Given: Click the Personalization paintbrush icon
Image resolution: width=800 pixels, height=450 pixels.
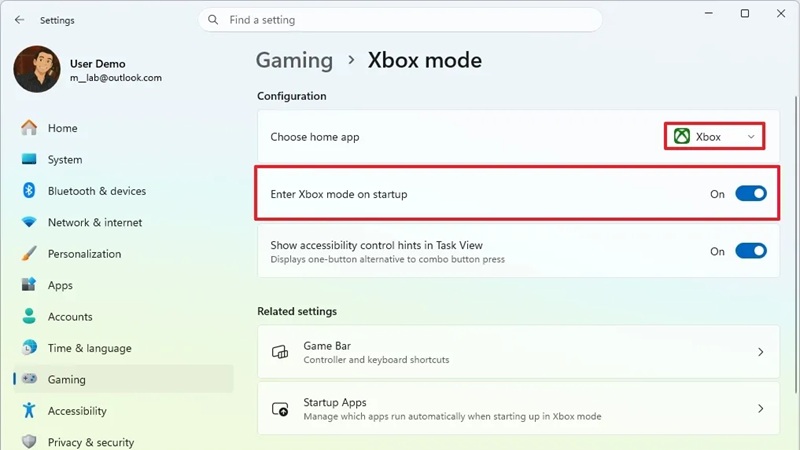Looking at the screenshot, I should point(29,253).
